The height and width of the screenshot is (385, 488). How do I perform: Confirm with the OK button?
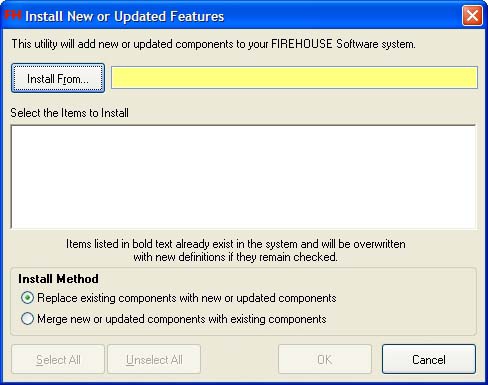(x=325, y=359)
